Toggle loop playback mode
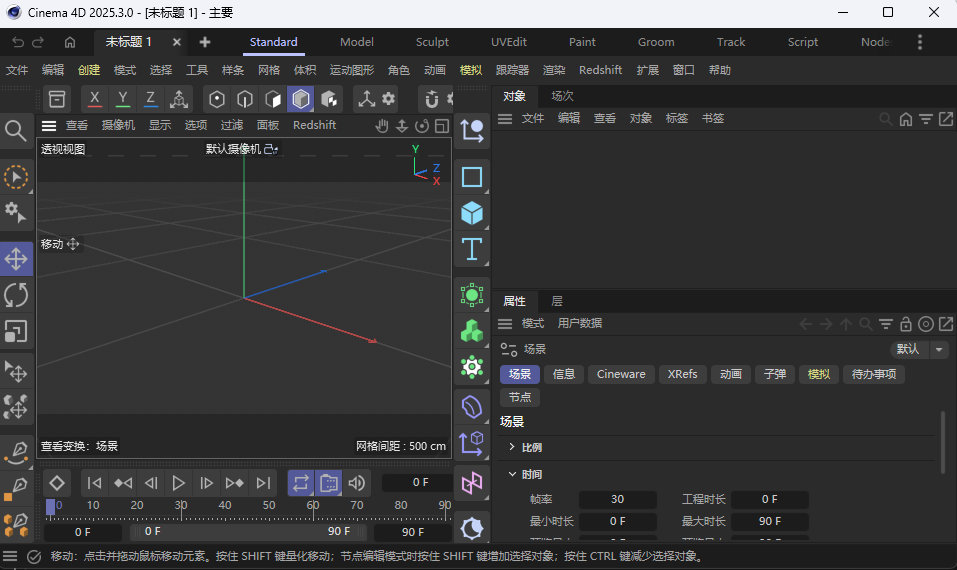Screen dimensions: 957x570 301,483
